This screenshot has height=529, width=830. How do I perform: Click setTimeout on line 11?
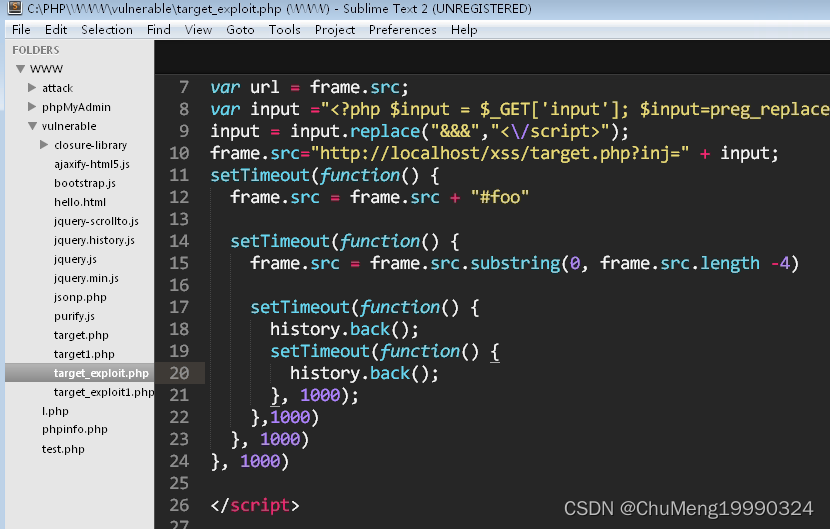pos(260,175)
